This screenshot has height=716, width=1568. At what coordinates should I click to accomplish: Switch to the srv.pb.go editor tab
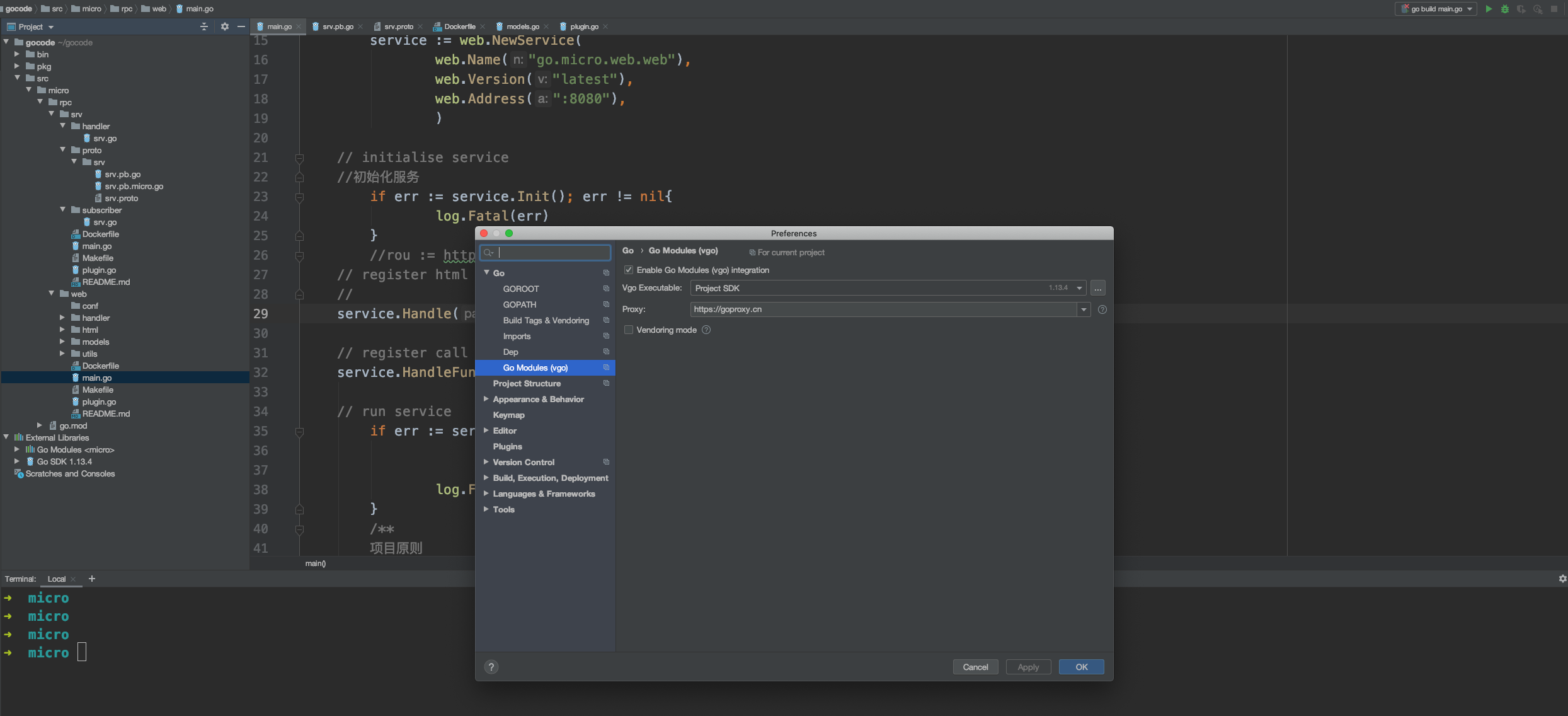click(x=338, y=26)
